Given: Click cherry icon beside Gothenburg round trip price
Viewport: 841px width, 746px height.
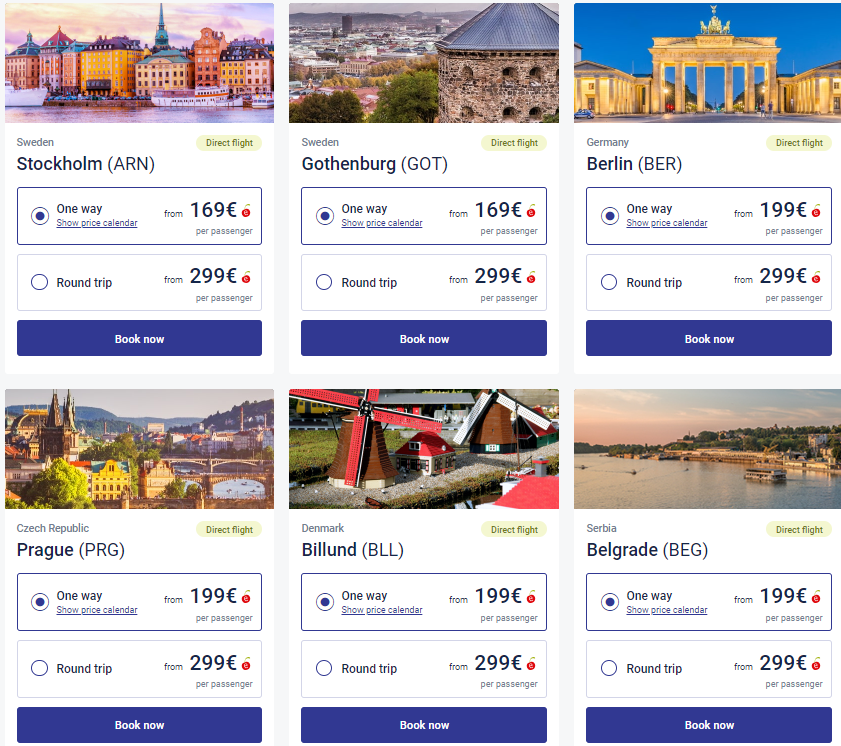Looking at the screenshot, I should point(531,278).
